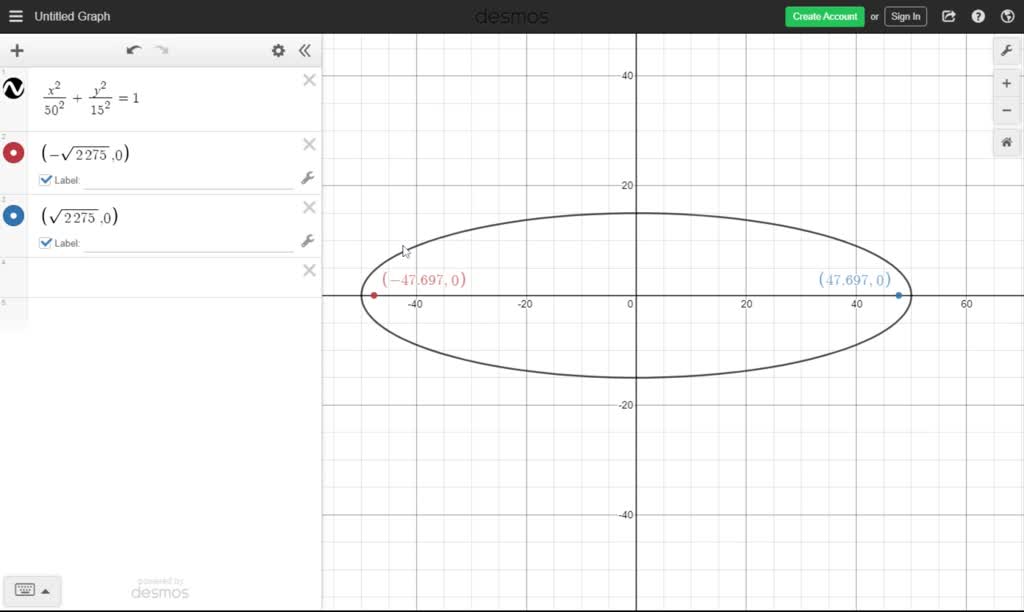
Task: Open the main hamburger menu
Action: [13, 16]
